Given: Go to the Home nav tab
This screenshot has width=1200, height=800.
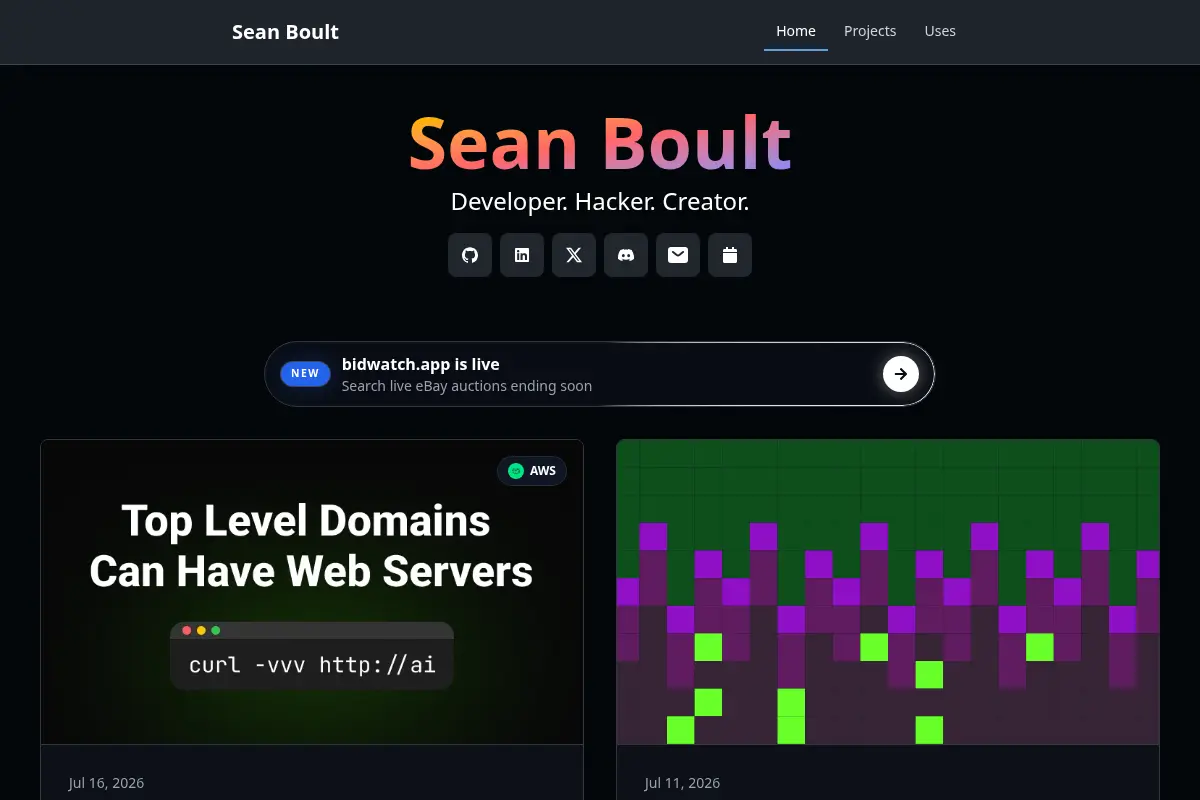Looking at the screenshot, I should tap(796, 31).
